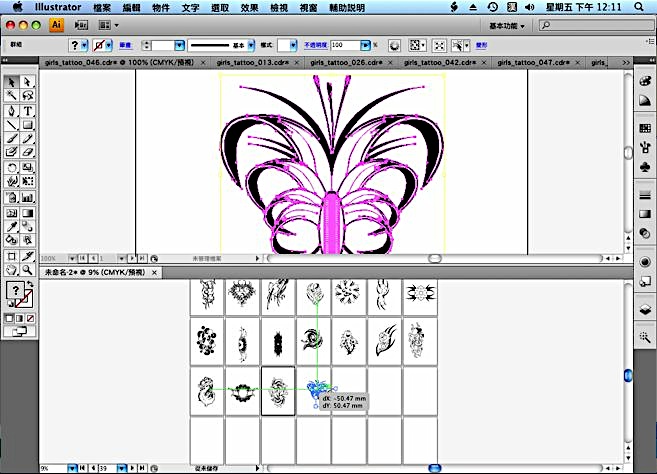Select the Paintbrush tool
Viewport: 657px width, 474px height.
tap(12, 138)
